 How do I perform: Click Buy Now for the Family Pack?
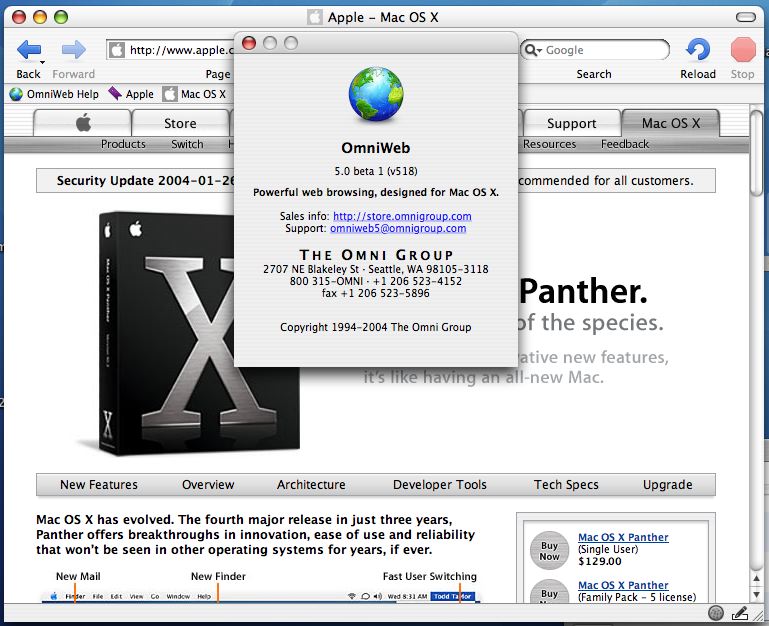pos(549,592)
